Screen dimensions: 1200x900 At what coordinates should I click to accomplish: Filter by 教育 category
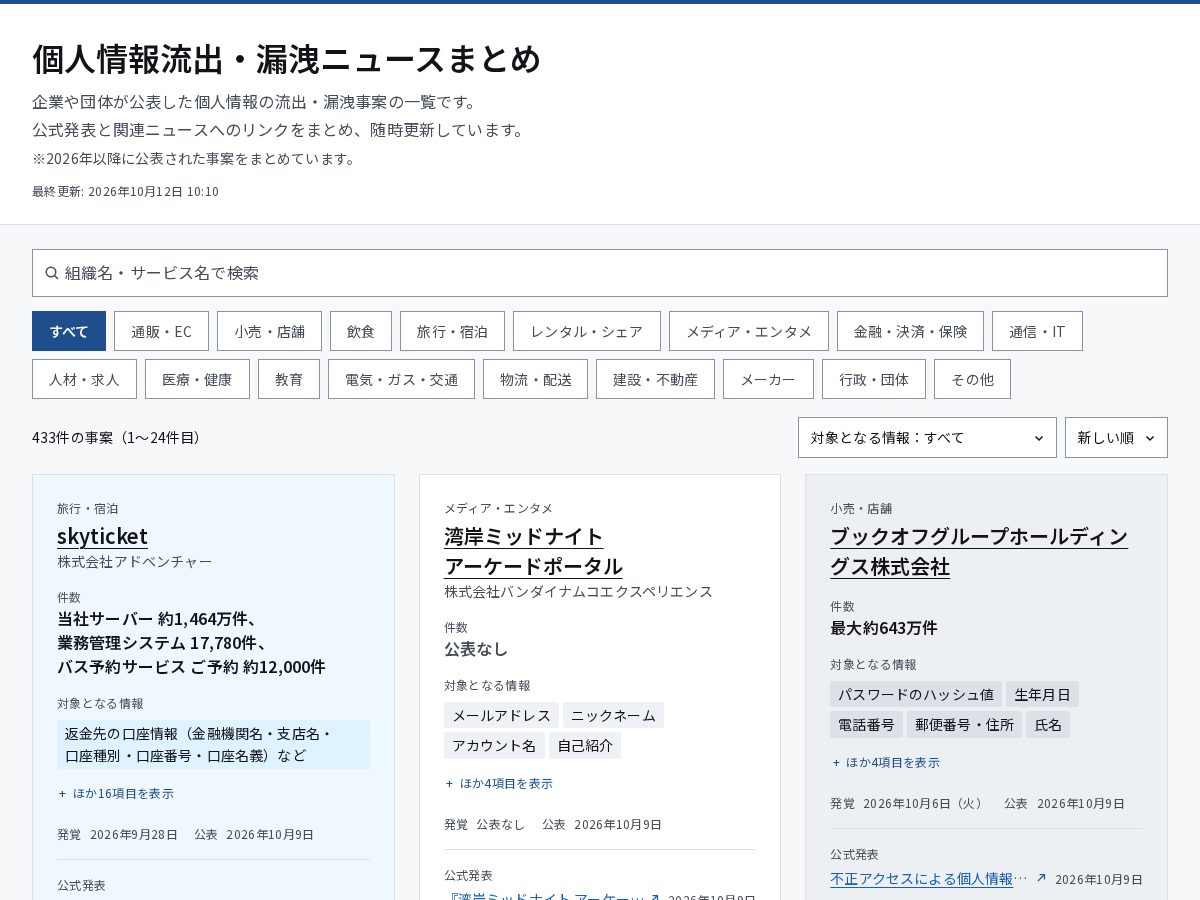[x=289, y=379]
